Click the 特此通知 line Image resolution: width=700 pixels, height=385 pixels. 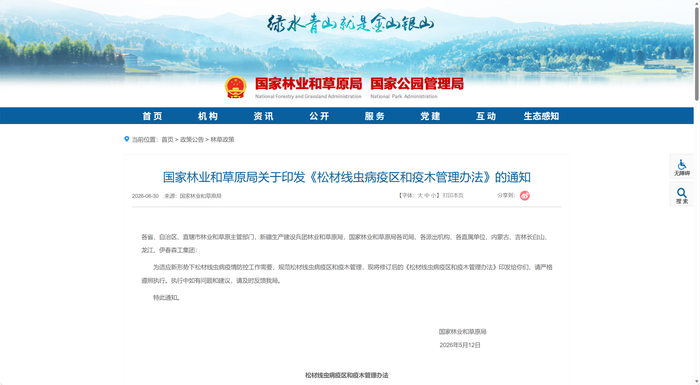(x=167, y=298)
